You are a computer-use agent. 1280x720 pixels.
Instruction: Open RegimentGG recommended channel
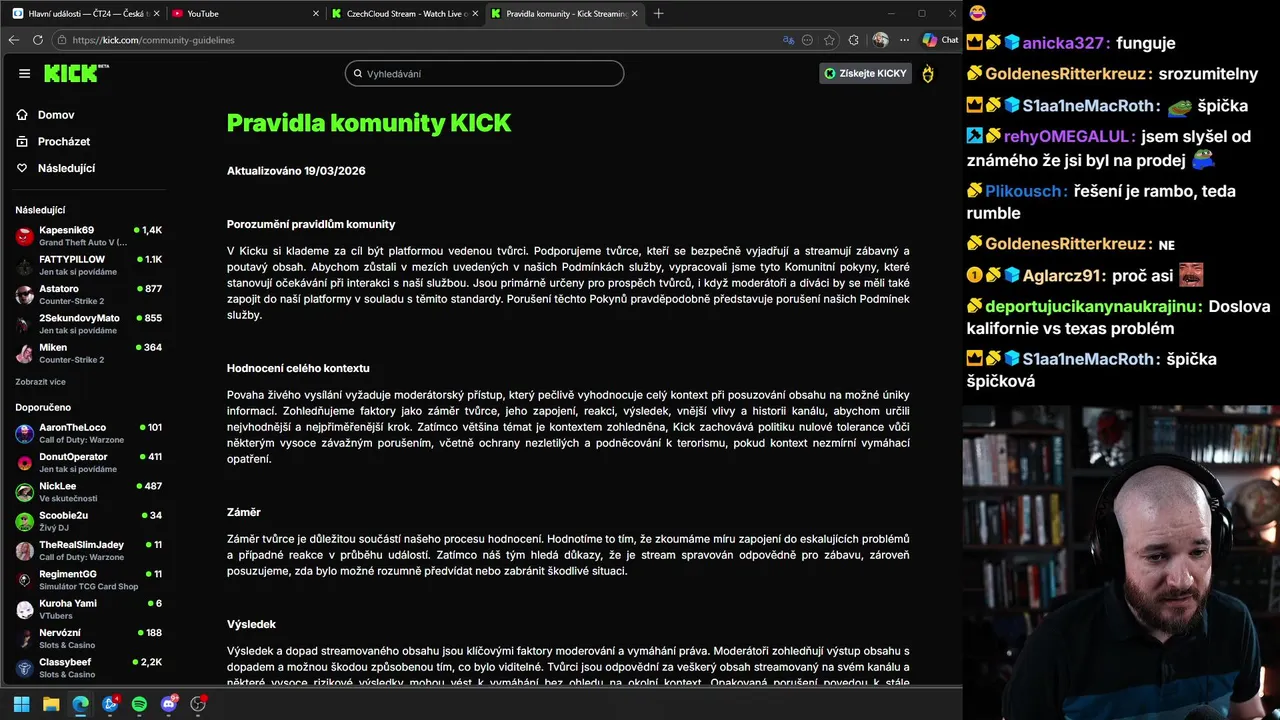pos(88,580)
